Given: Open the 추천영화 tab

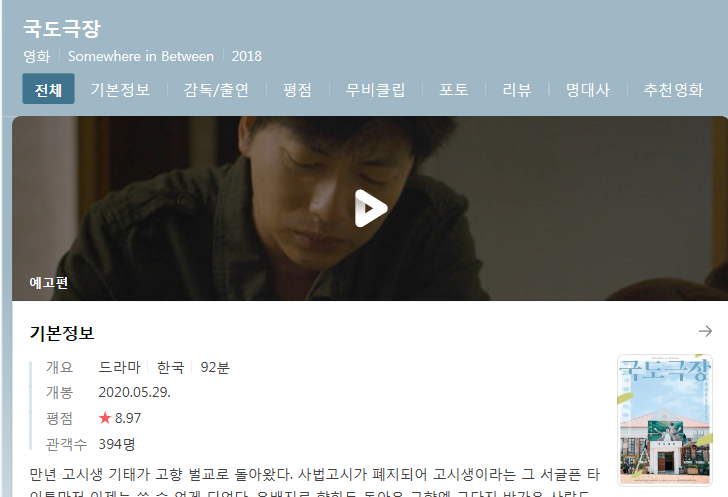Looking at the screenshot, I should (673, 89).
